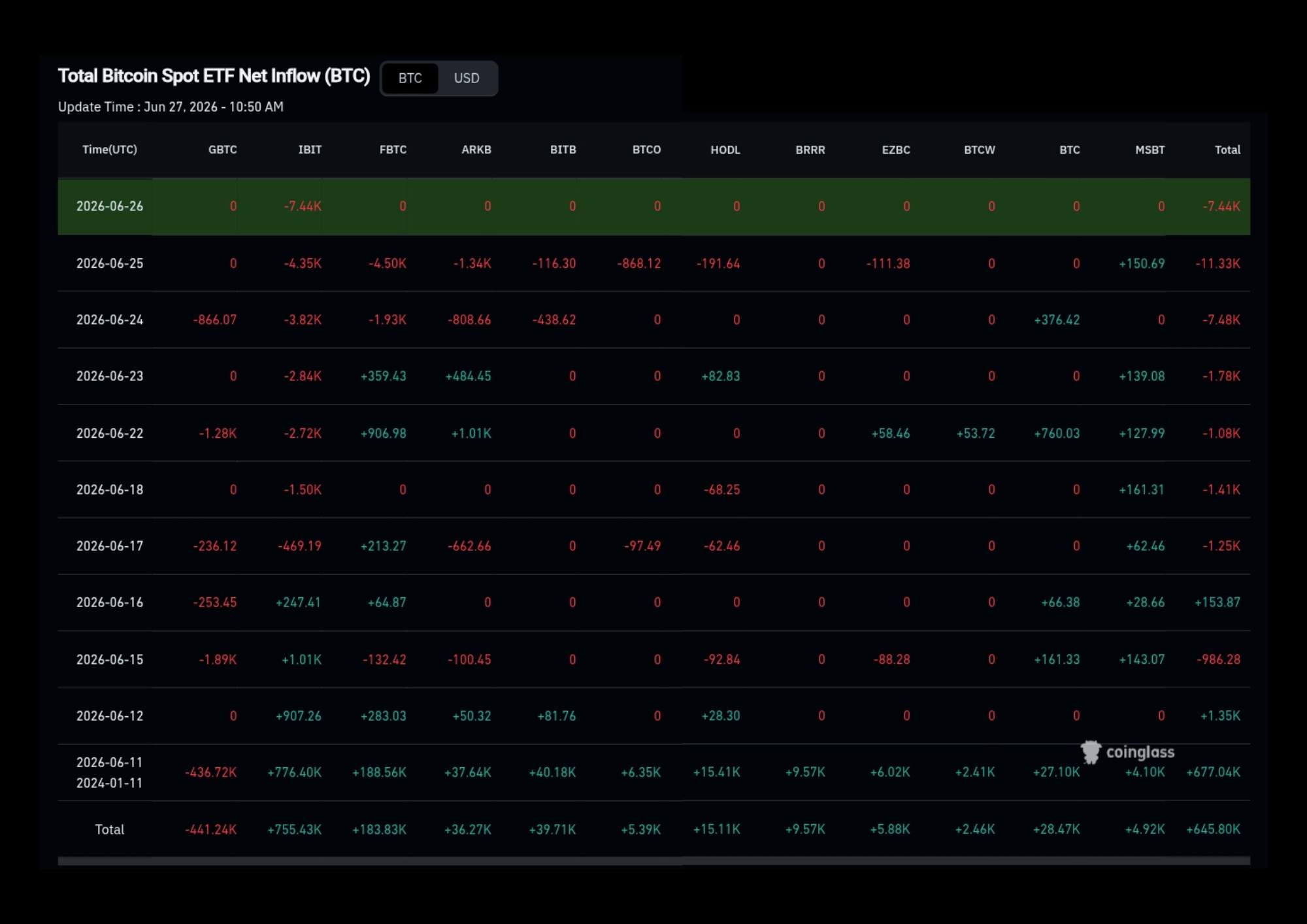Click the HODL column header
Image resolution: width=1307 pixels, height=924 pixels.
coord(725,150)
